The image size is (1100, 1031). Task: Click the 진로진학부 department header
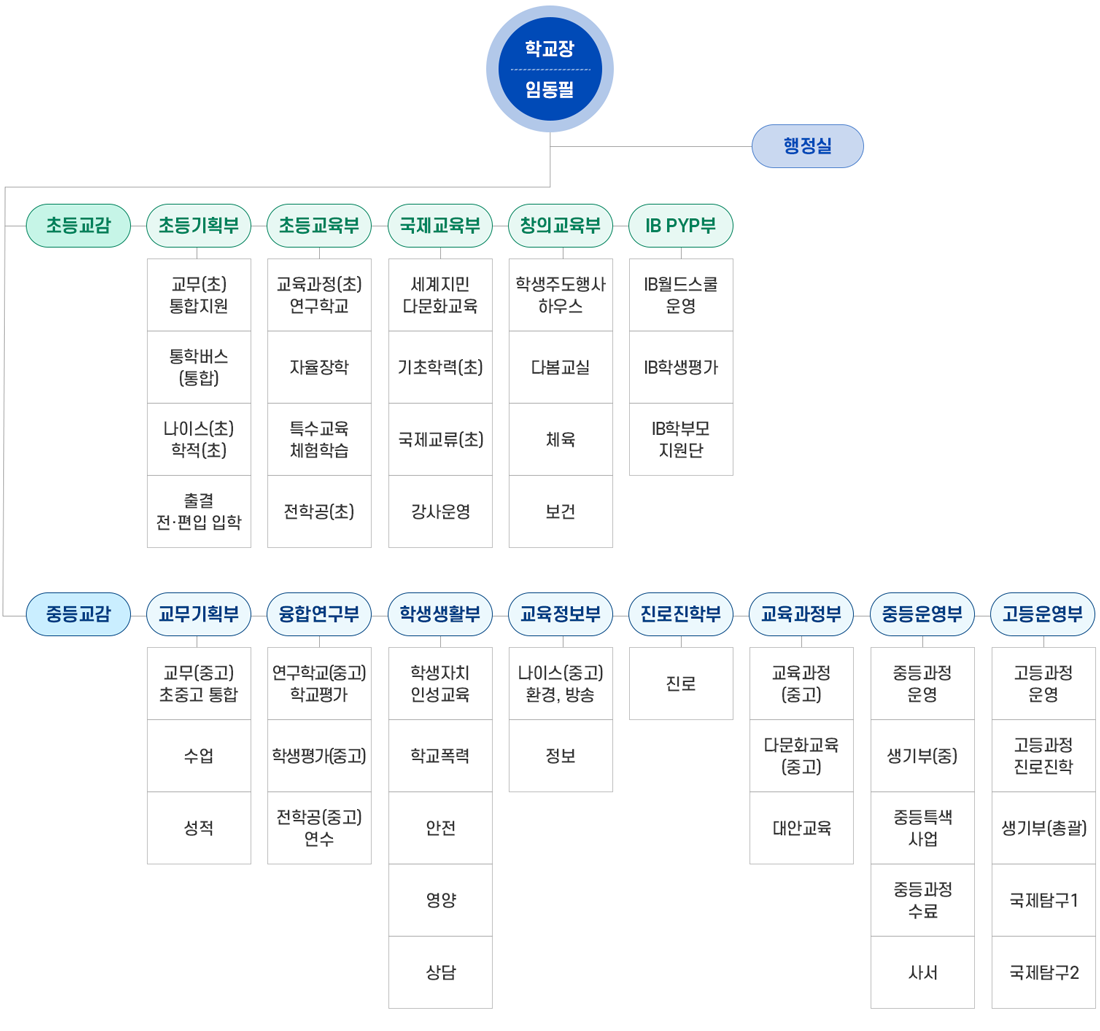680,614
